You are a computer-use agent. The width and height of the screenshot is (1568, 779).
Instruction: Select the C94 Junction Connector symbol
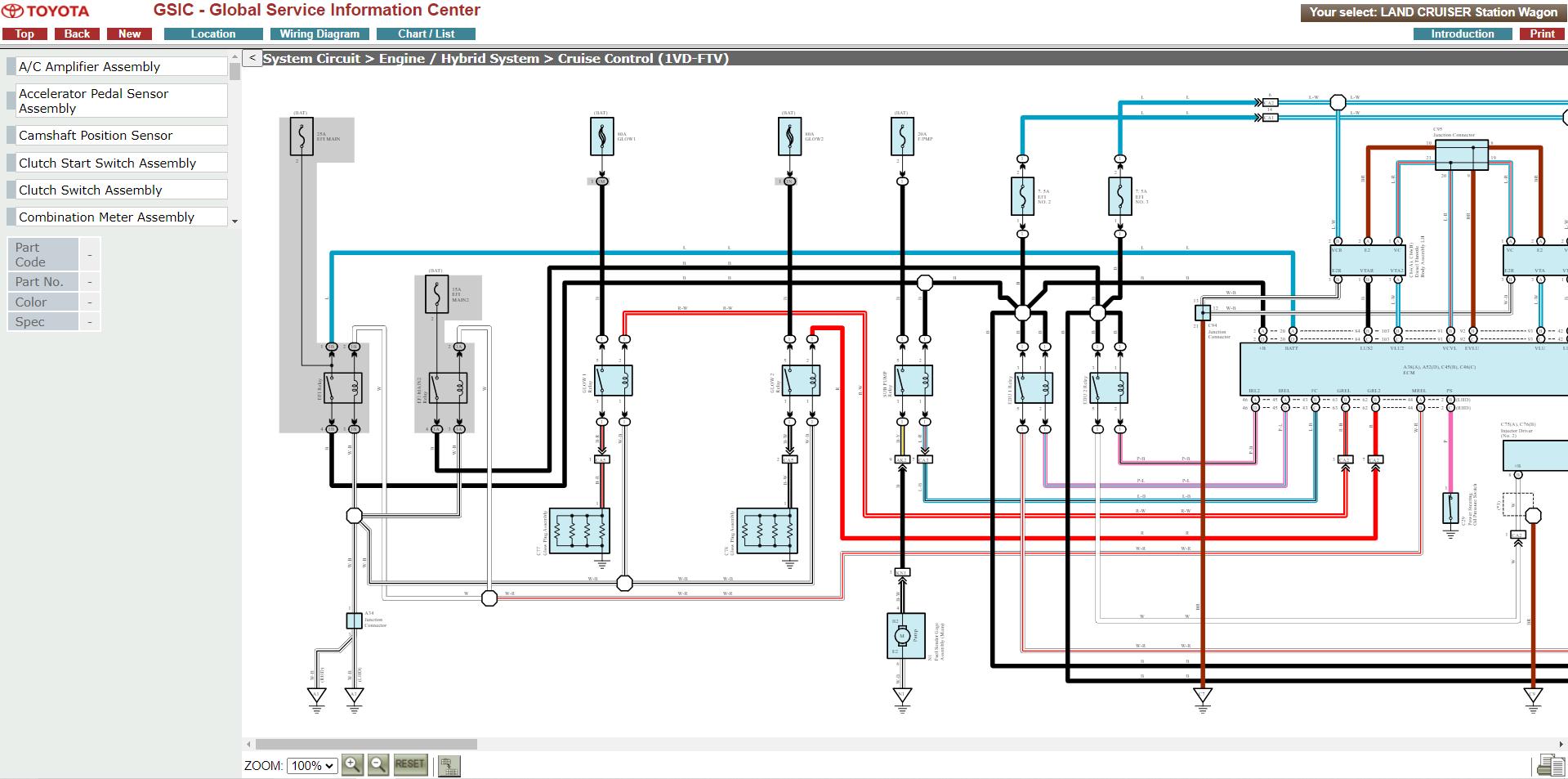pos(1203,313)
